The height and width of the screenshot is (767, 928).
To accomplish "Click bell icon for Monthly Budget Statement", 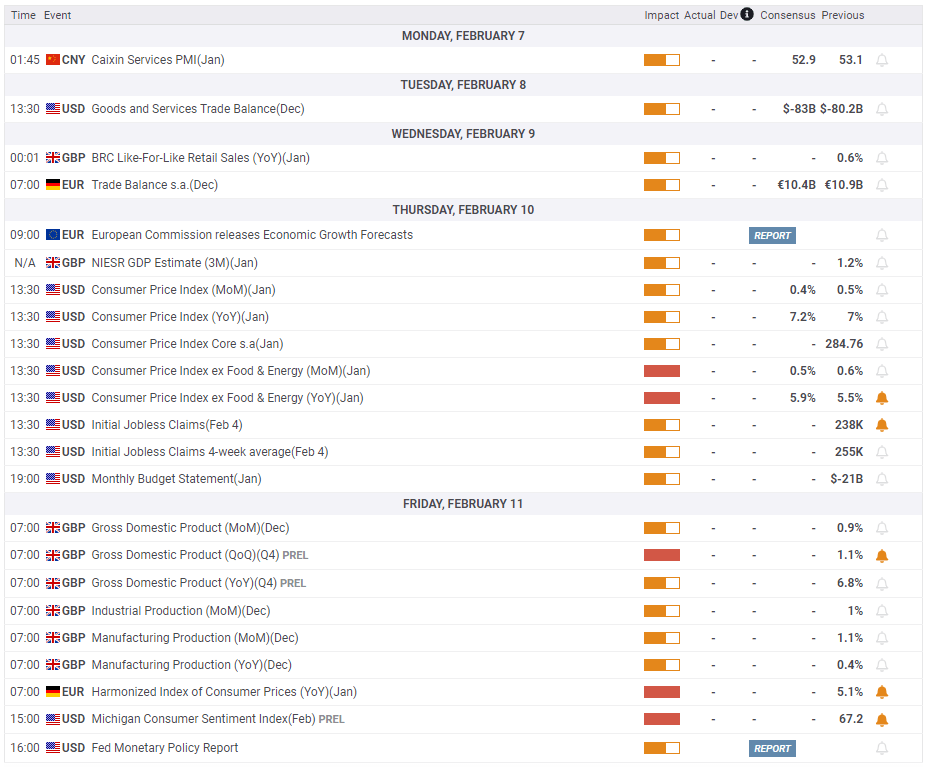I will click(x=882, y=479).
